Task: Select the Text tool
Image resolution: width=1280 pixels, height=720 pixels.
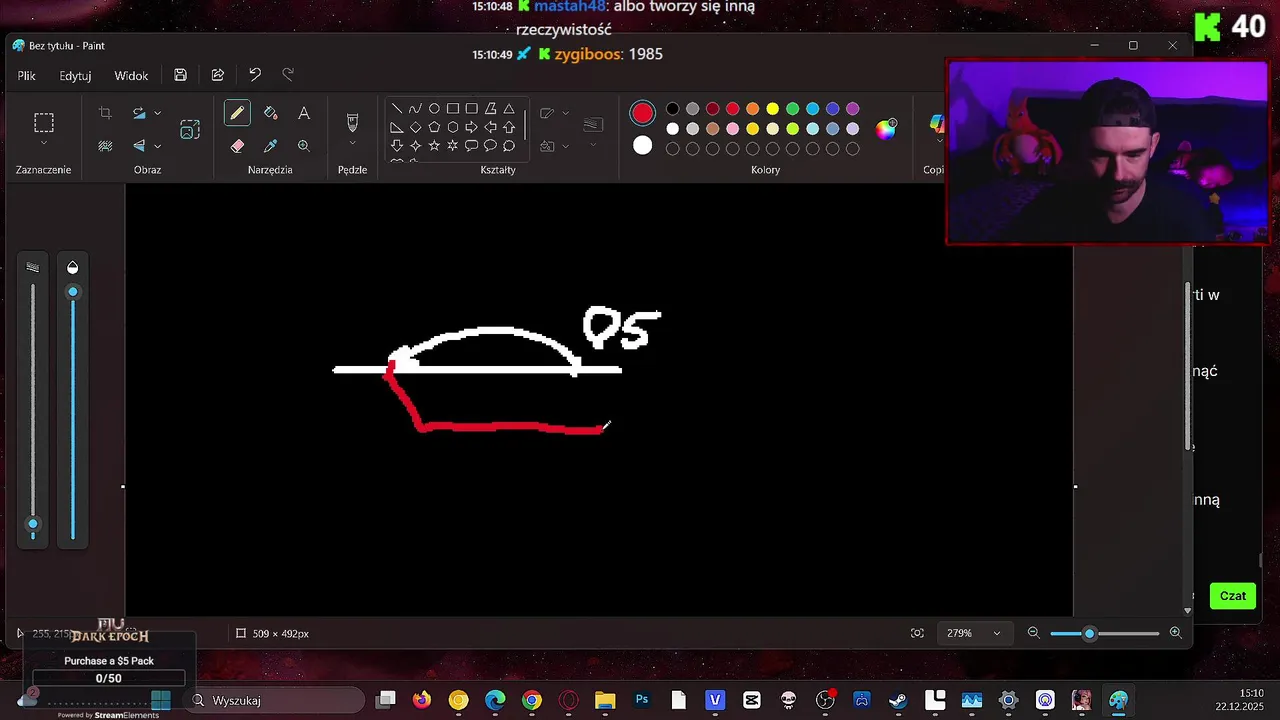Action: click(x=304, y=113)
